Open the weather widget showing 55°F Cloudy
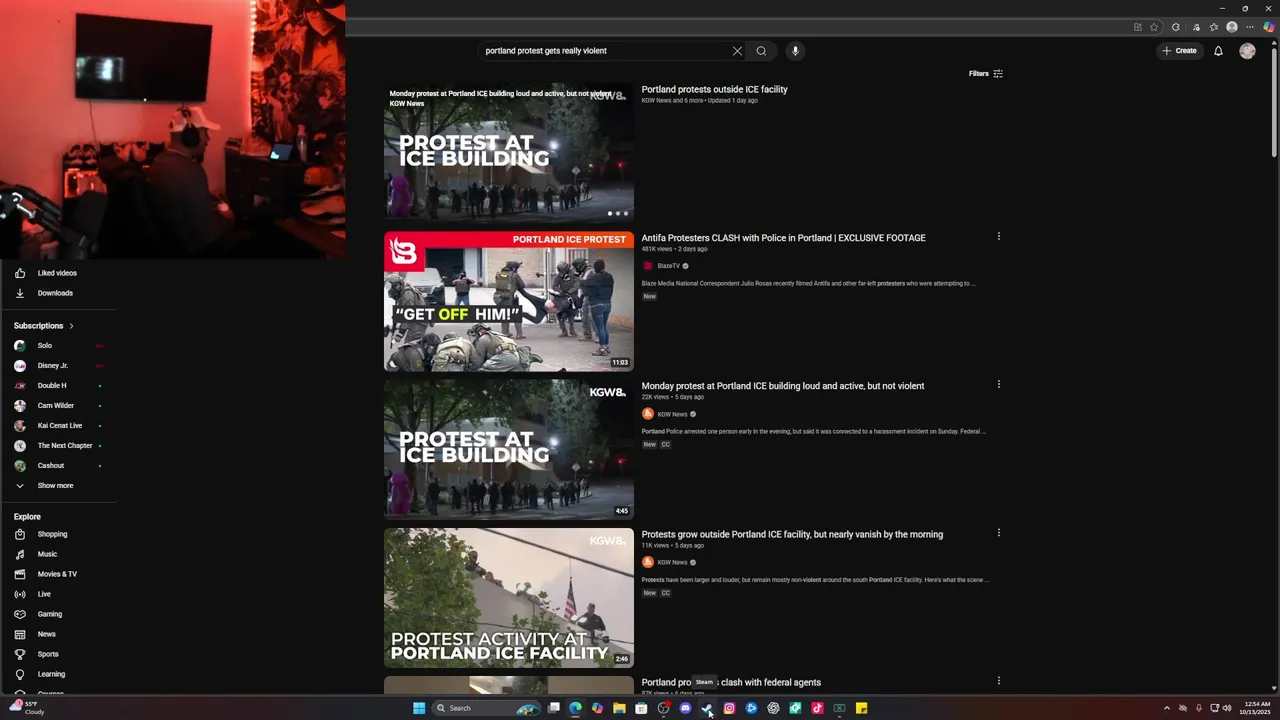The image size is (1280, 720). click(x=28, y=708)
